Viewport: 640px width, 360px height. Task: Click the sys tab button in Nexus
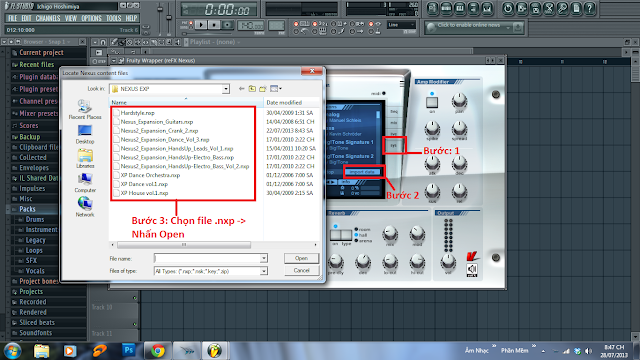[x=393, y=145]
